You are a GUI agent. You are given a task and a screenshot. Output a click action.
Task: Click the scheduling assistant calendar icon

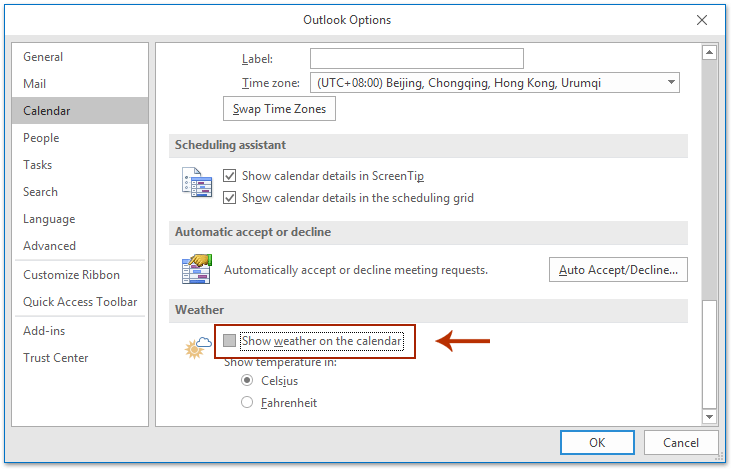[197, 182]
